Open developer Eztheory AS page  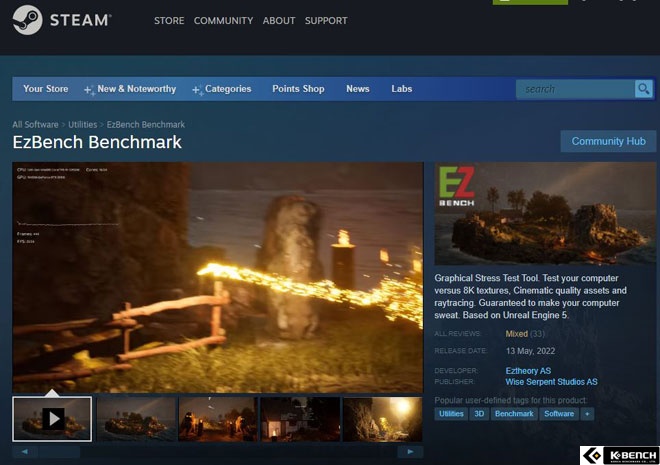click(x=528, y=371)
